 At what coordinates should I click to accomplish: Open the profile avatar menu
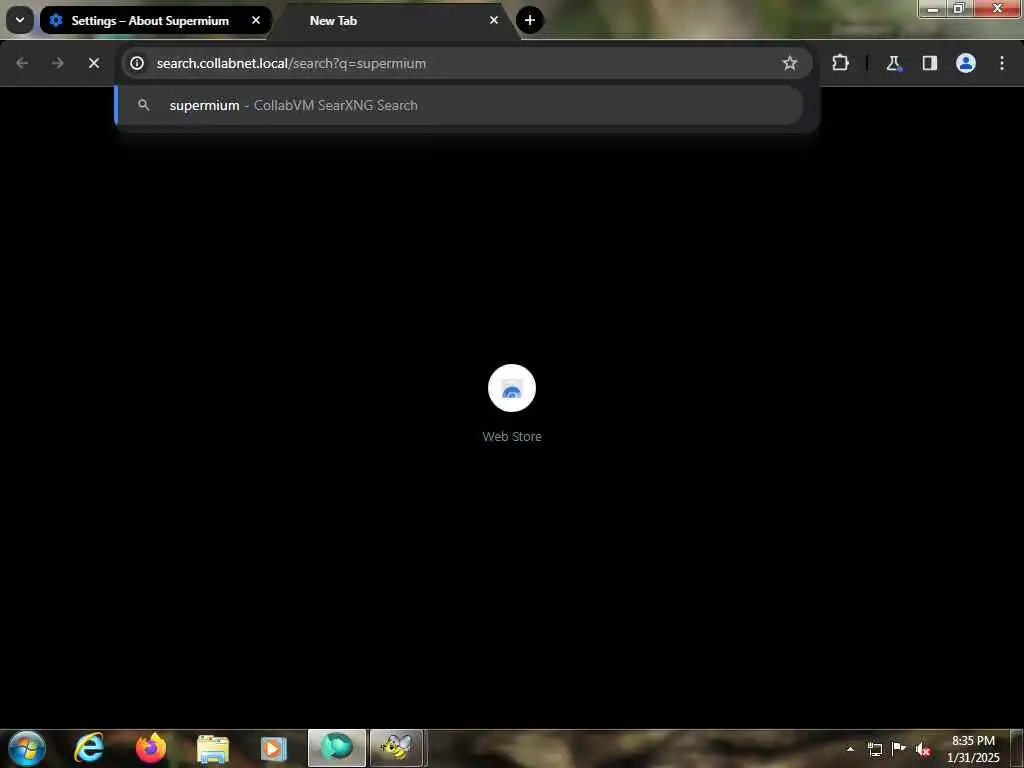pyautogui.click(x=965, y=63)
